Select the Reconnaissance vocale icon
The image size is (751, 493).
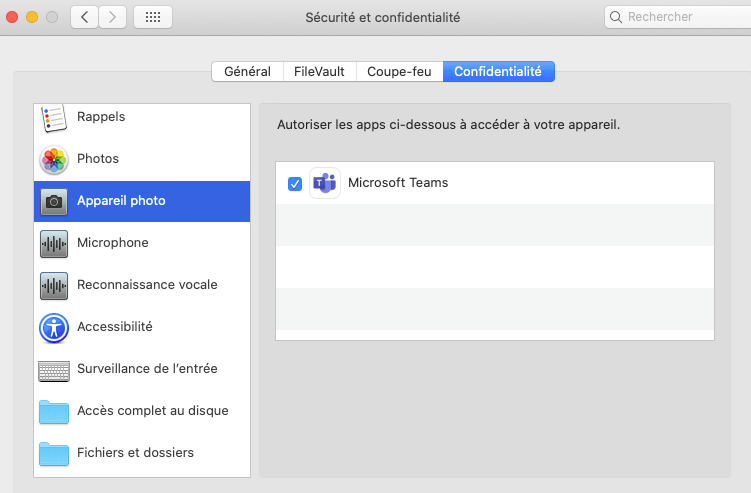coord(53,285)
